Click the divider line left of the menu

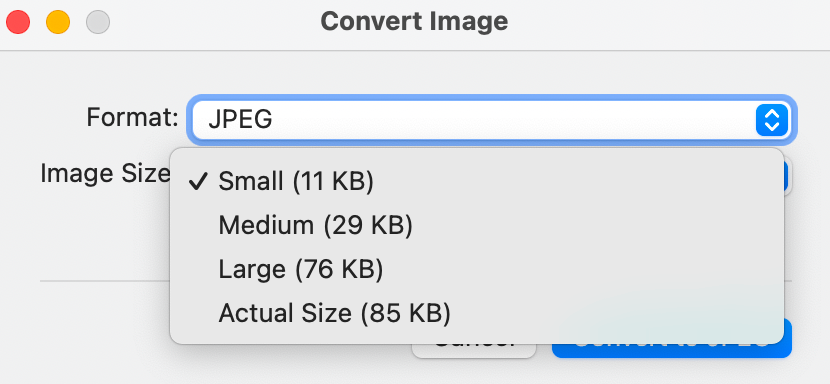pyautogui.click(x=105, y=281)
